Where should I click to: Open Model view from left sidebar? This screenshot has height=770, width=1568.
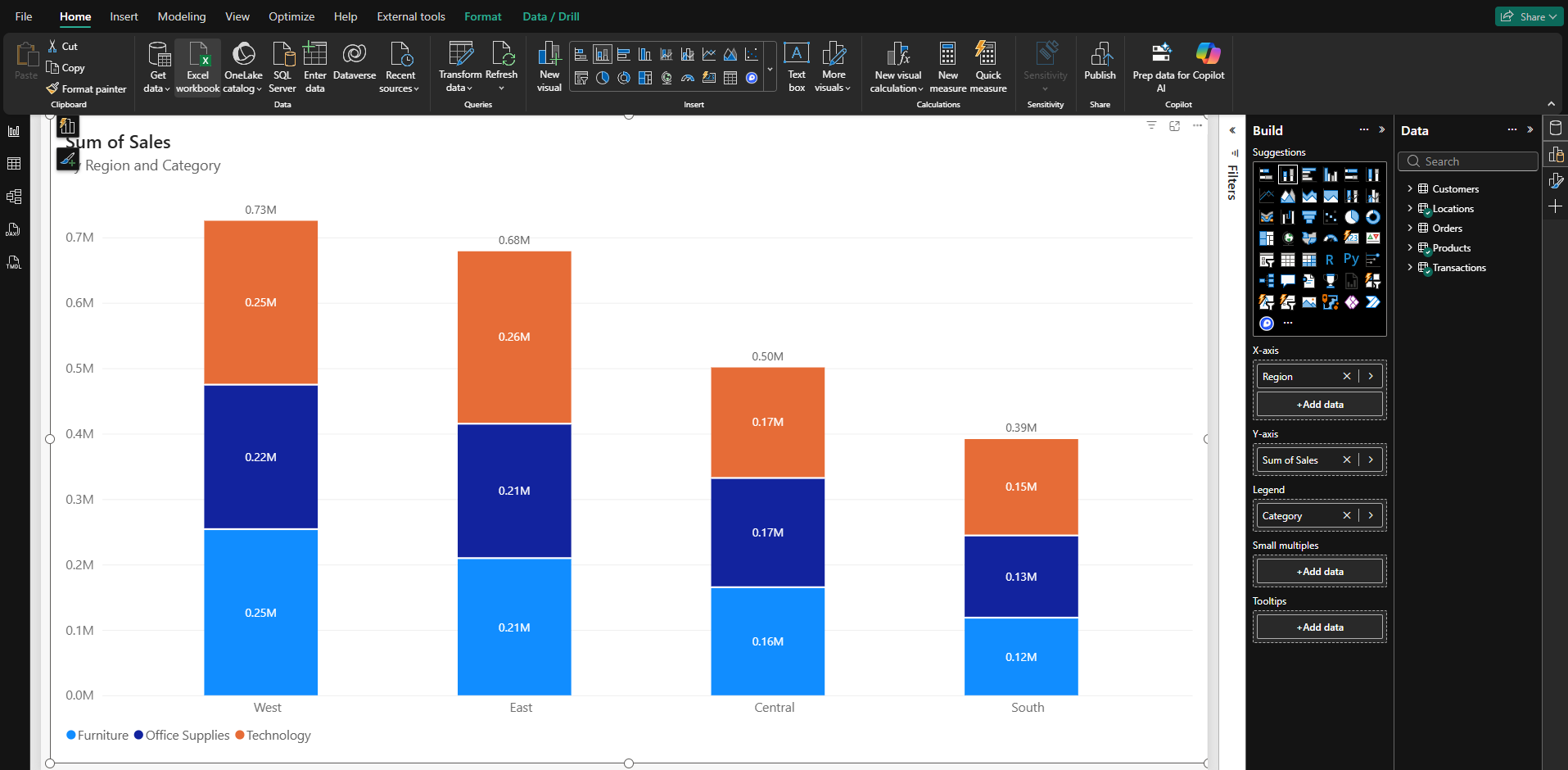[x=14, y=197]
